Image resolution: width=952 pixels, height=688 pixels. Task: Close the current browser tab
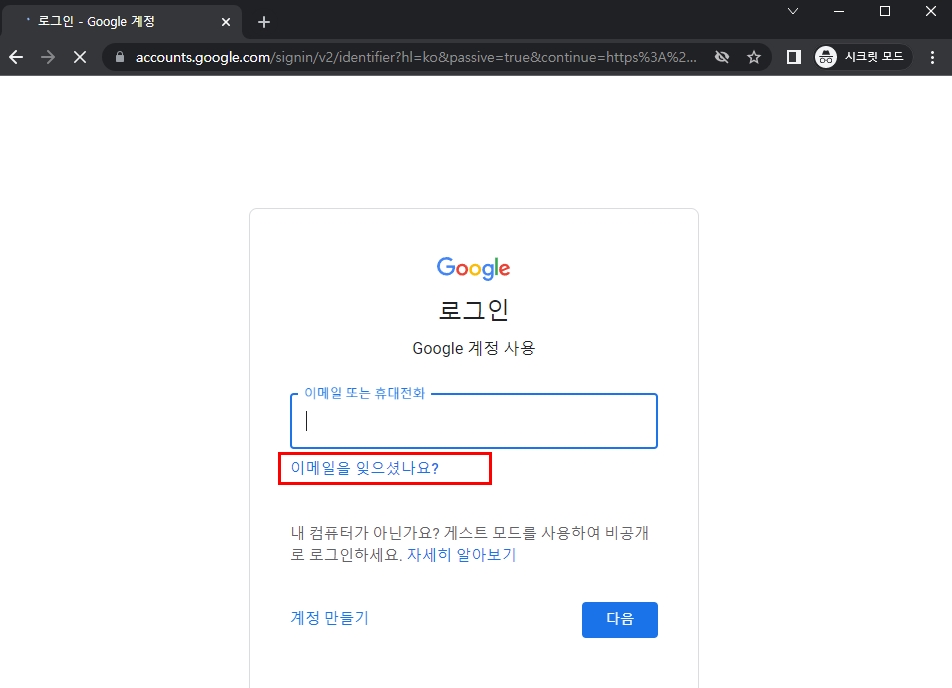(226, 21)
